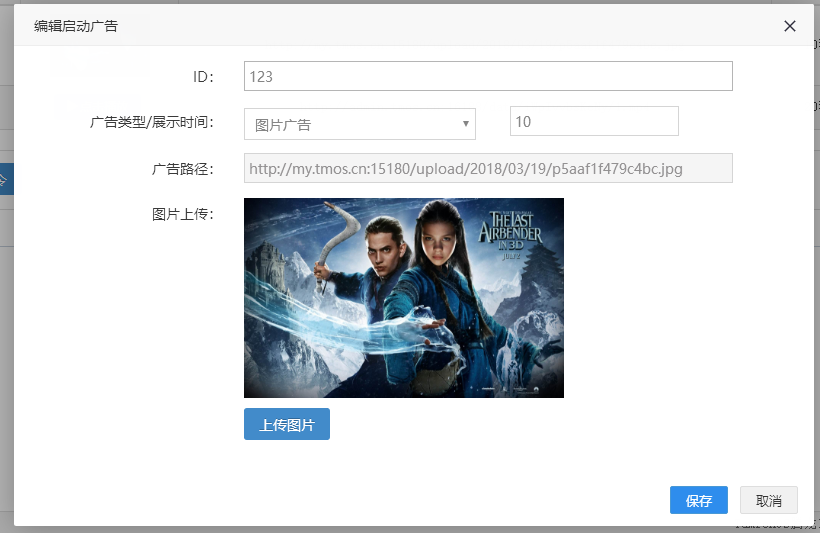Click the 广告路径 URL field
Image resolution: width=820 pixels, height=533 pixels.
[488, 168]
